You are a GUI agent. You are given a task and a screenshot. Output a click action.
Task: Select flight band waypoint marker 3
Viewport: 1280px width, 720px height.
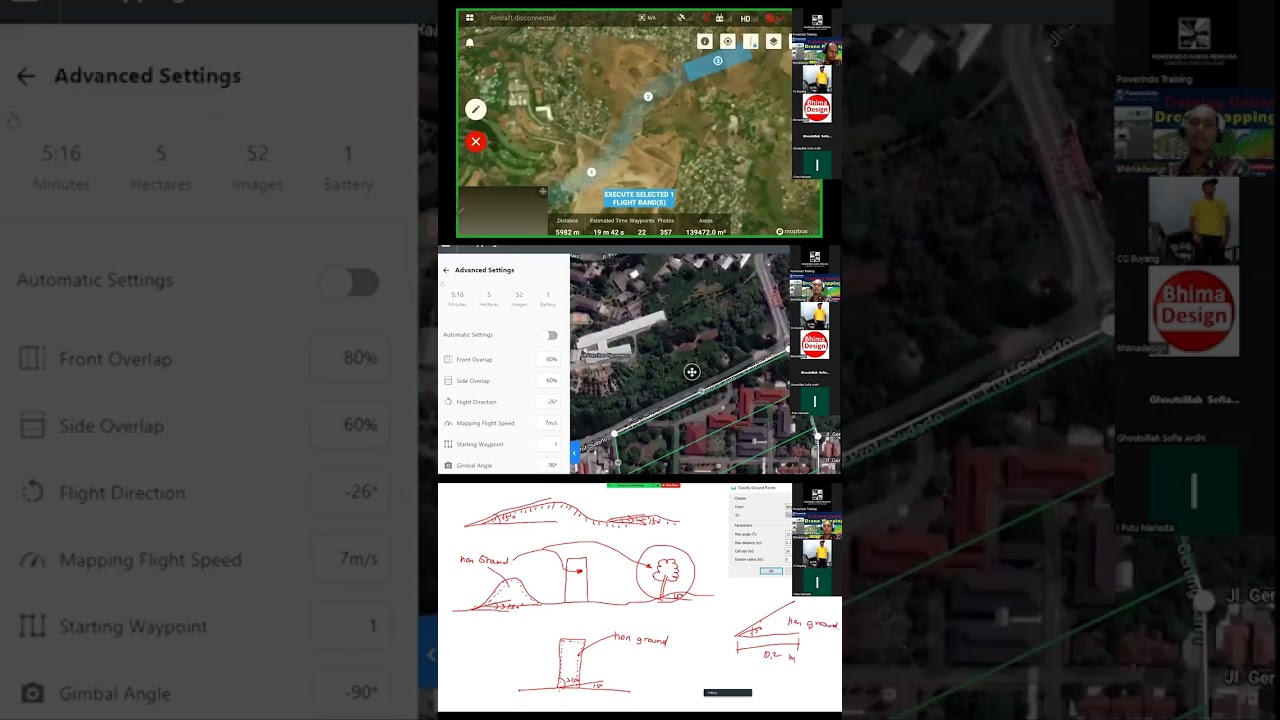pos(718,61)
